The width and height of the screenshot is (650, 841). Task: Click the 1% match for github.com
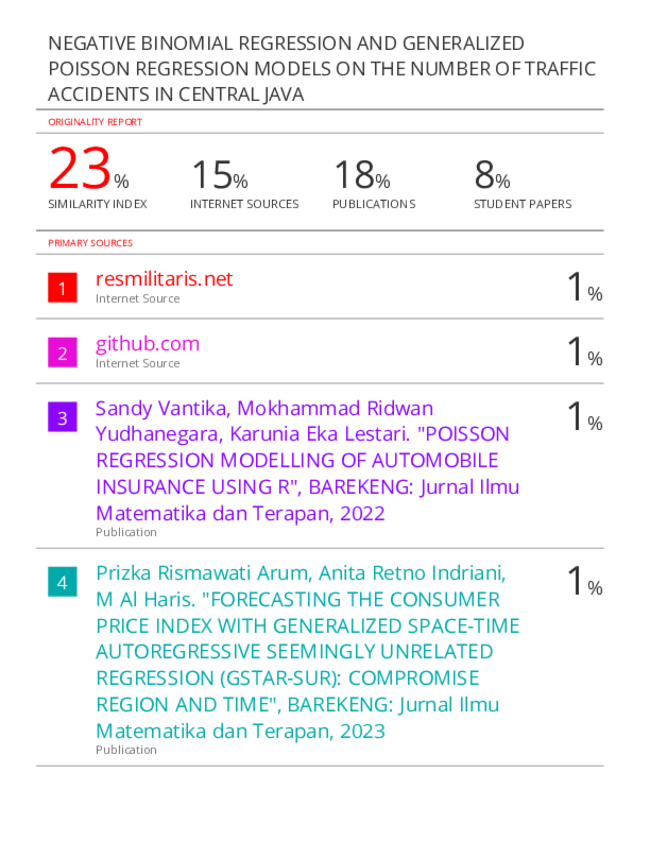585,351
